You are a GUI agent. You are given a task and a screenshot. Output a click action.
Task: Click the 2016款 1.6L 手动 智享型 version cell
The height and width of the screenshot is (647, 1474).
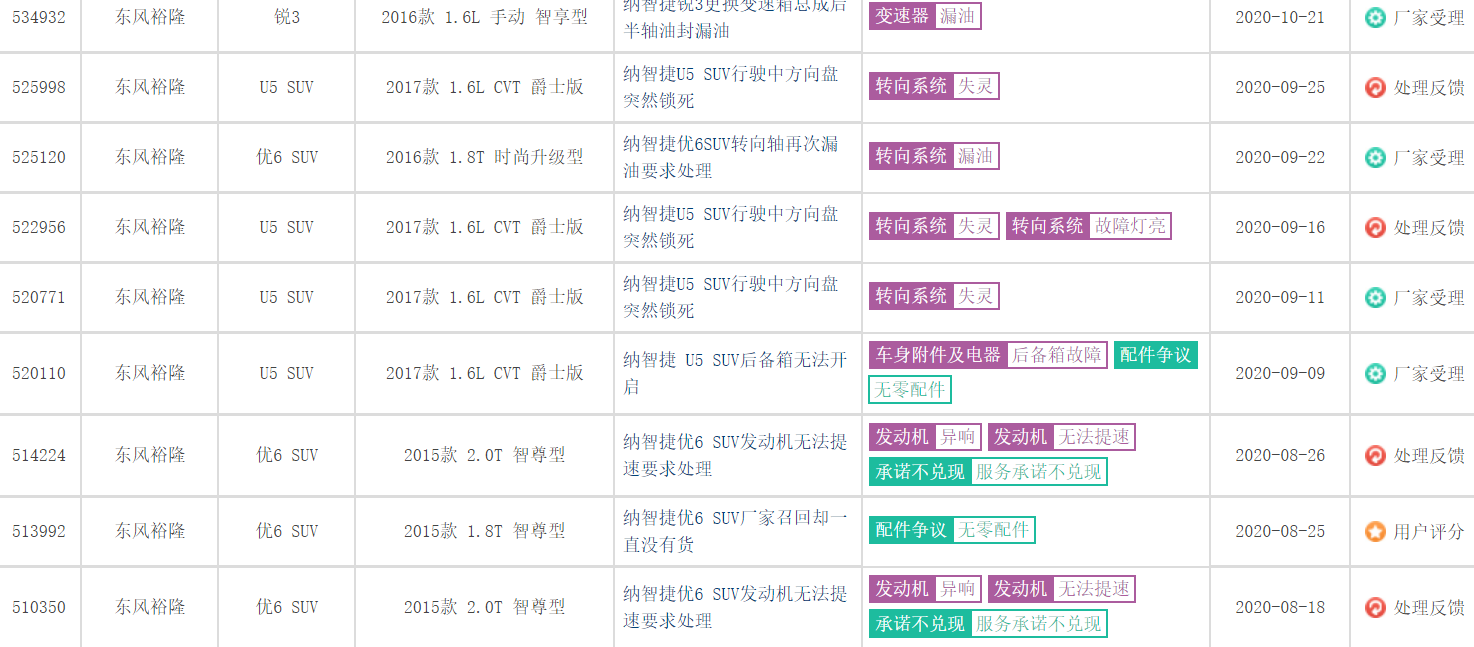(x=484, y=17)
